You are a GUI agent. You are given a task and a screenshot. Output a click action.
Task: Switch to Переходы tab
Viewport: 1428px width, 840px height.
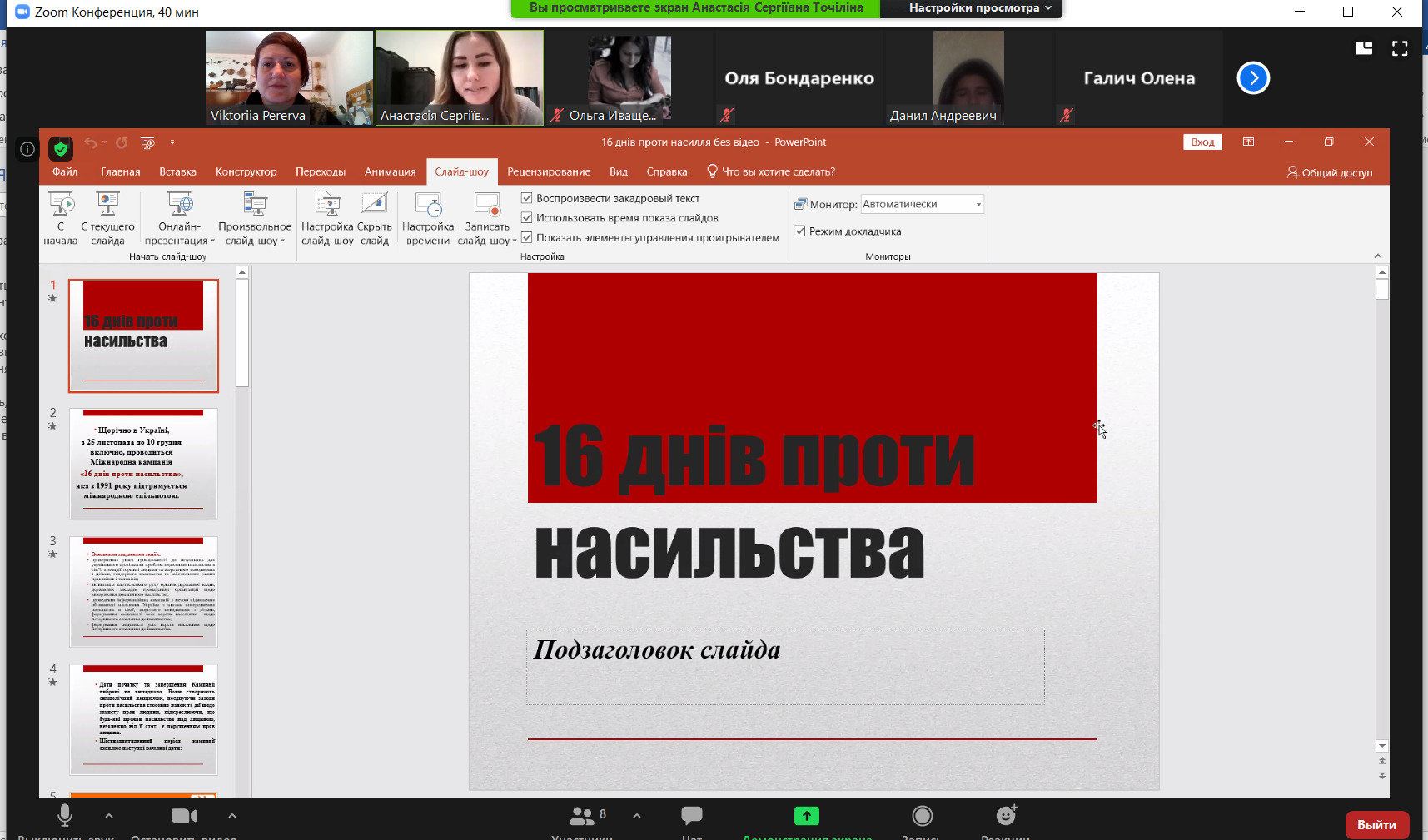321,172
